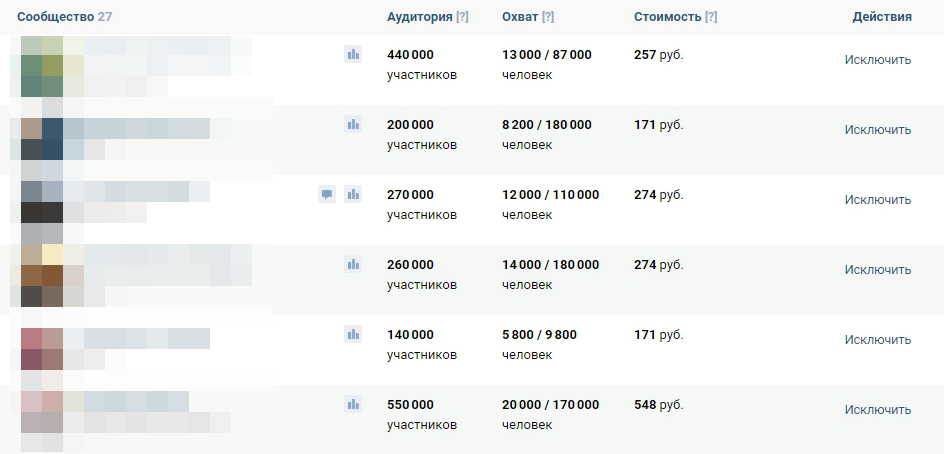Show statistics icon for 260 000 audience row
944x454 pixels.
click(x=352, y=264)
